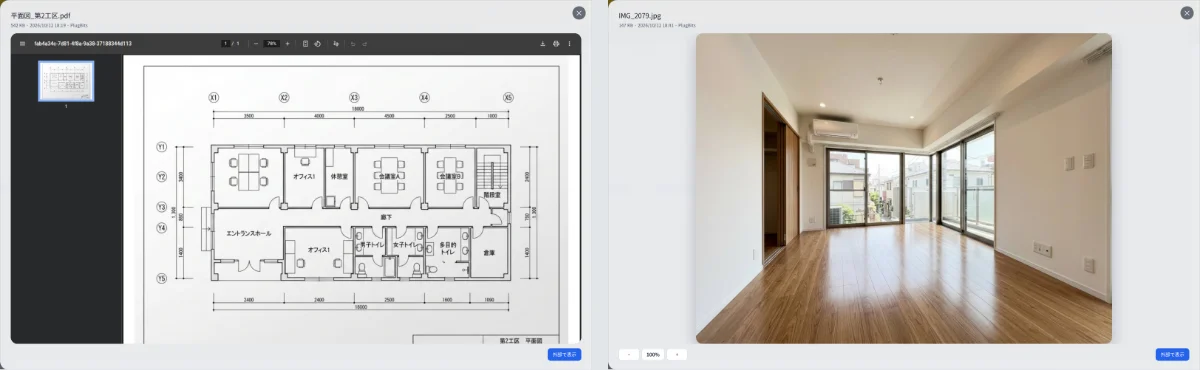Click redo in the PDF toolbar
This screenshot has width=1200, height=370.
[x=365, y=44]
